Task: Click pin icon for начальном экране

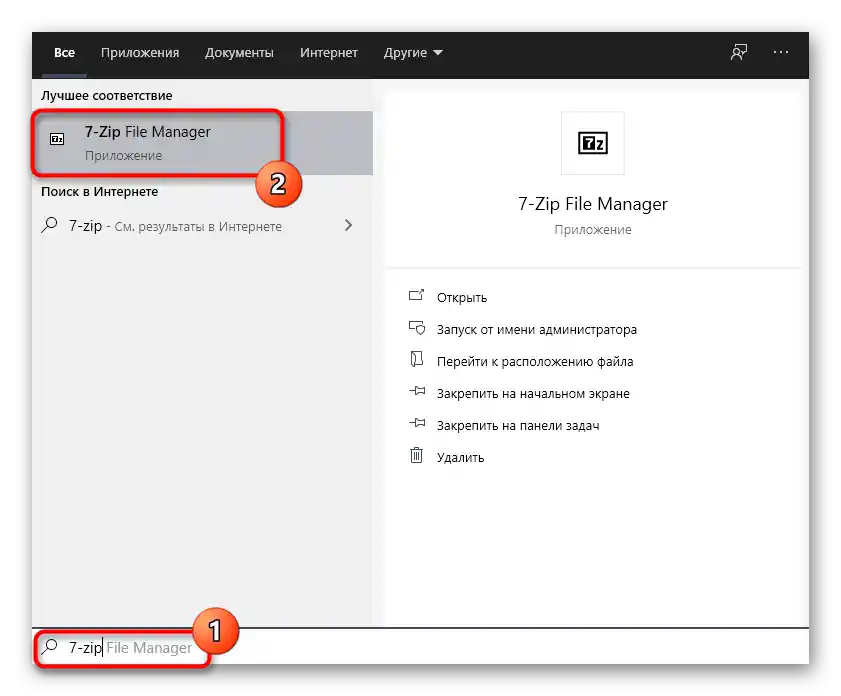Action: [x=417, y=391]
